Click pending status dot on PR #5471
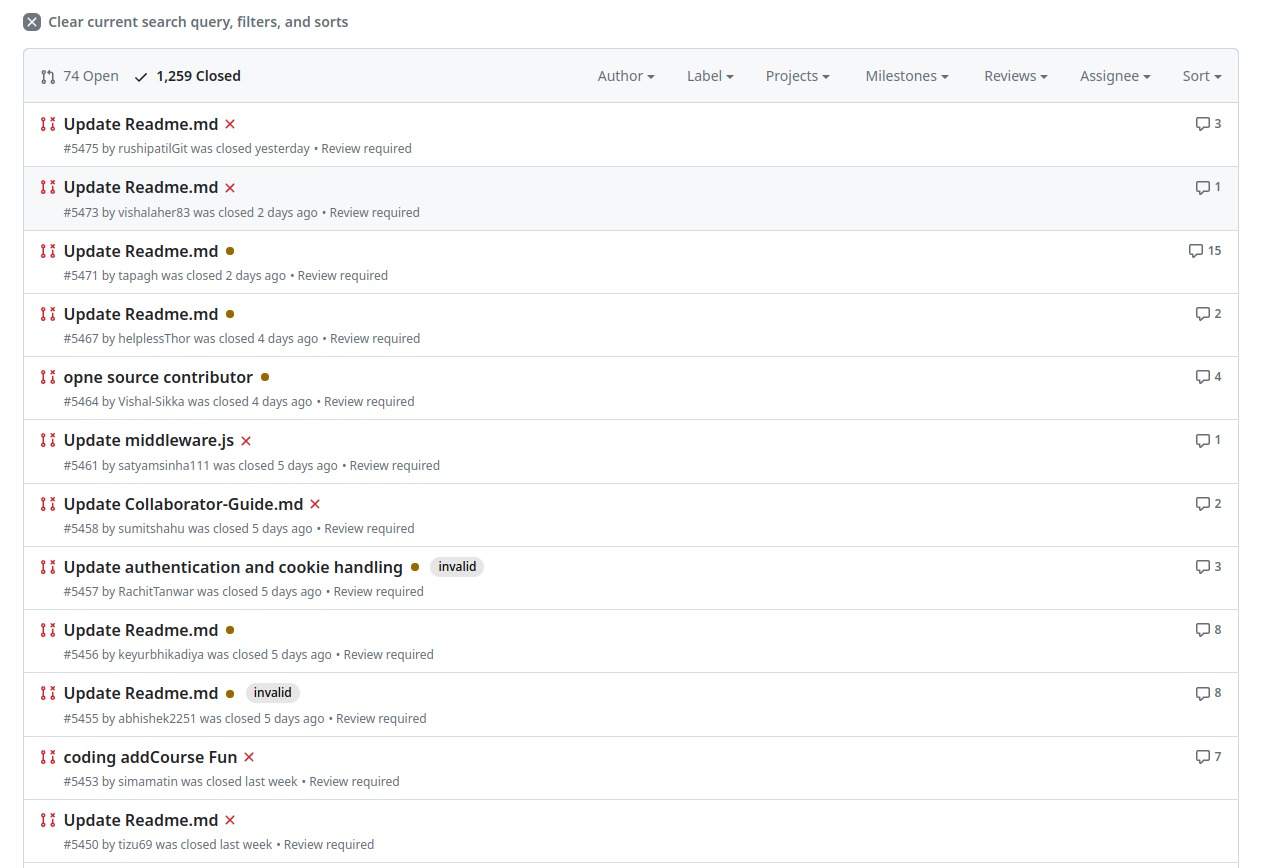This screenshot has height=868, width=1276. pyautogui.click(x=230, y=251)
